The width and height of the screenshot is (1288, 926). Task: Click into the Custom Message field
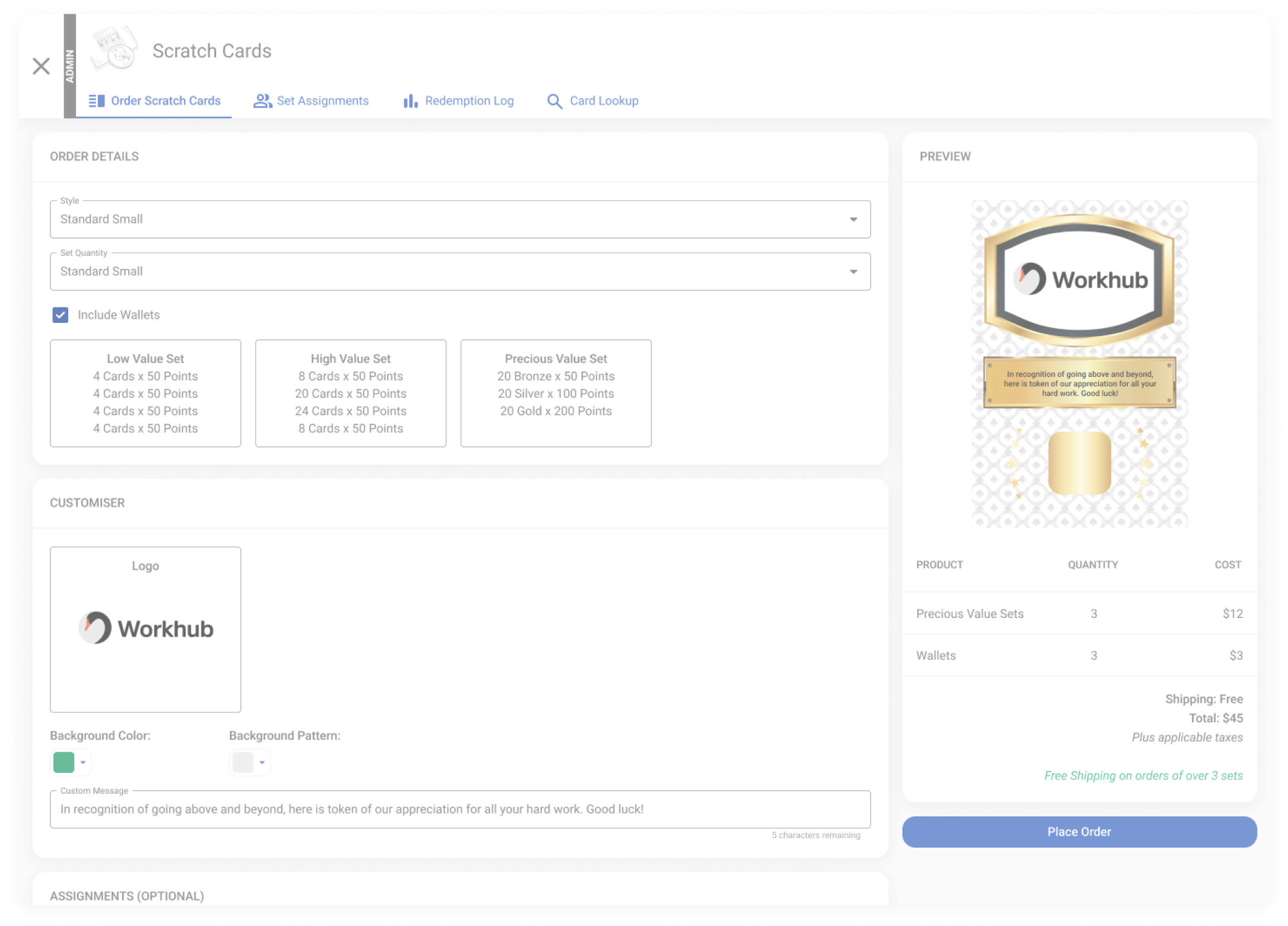pyautogui.click(x=460, y=809)
